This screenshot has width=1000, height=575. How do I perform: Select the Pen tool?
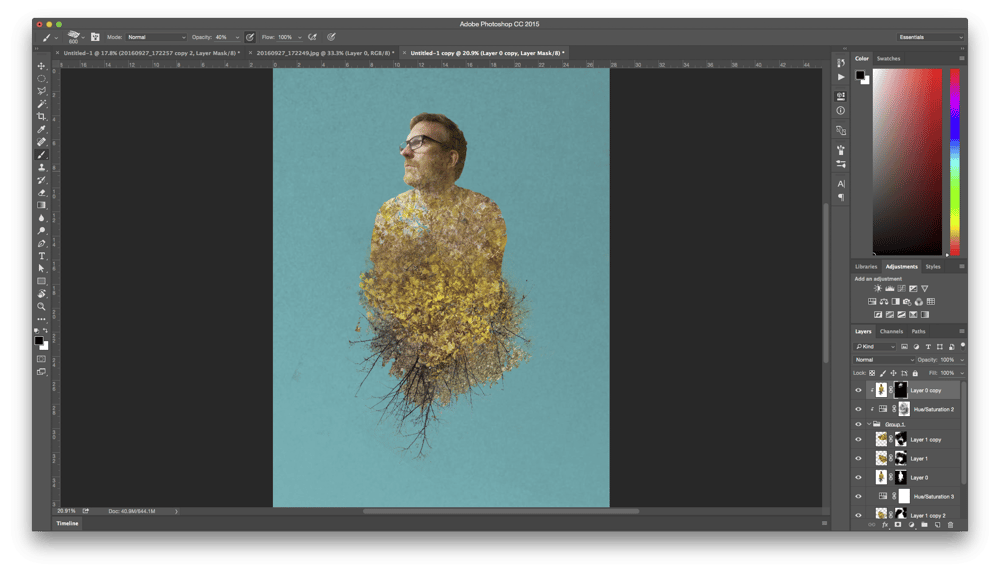[41, 244]
